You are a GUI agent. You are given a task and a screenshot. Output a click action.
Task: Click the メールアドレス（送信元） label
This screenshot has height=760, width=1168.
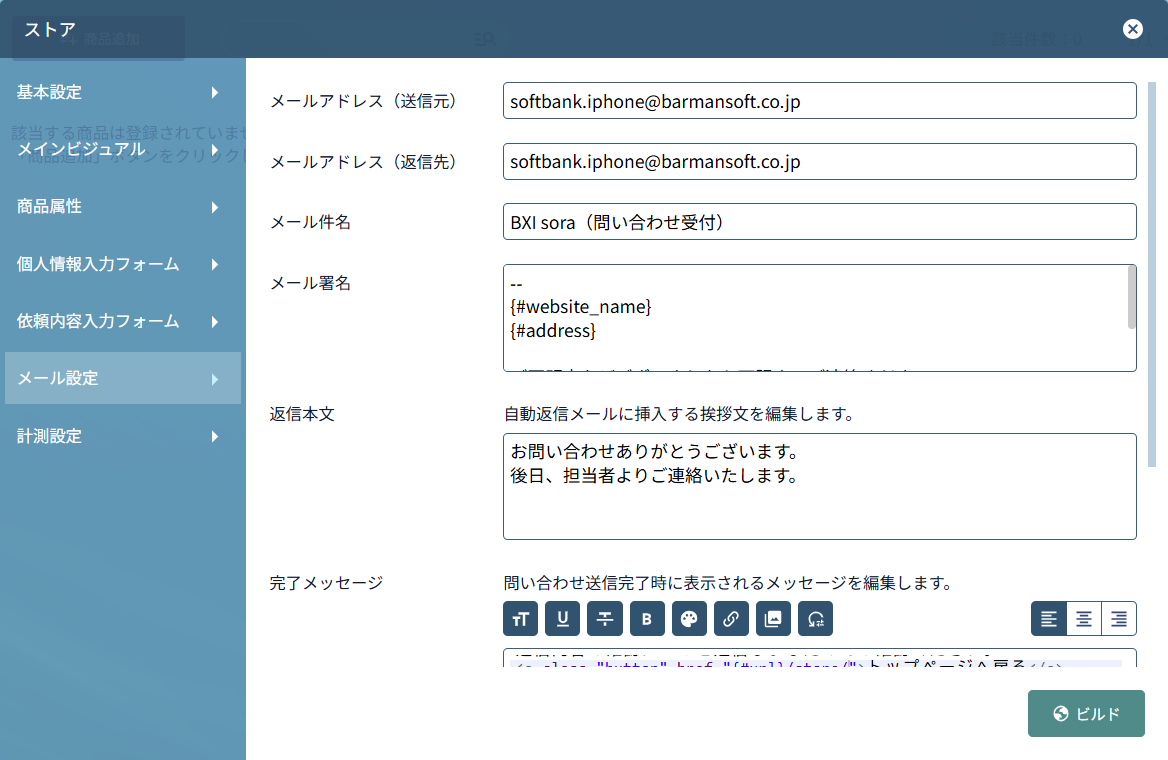click(x=364, y=101)
